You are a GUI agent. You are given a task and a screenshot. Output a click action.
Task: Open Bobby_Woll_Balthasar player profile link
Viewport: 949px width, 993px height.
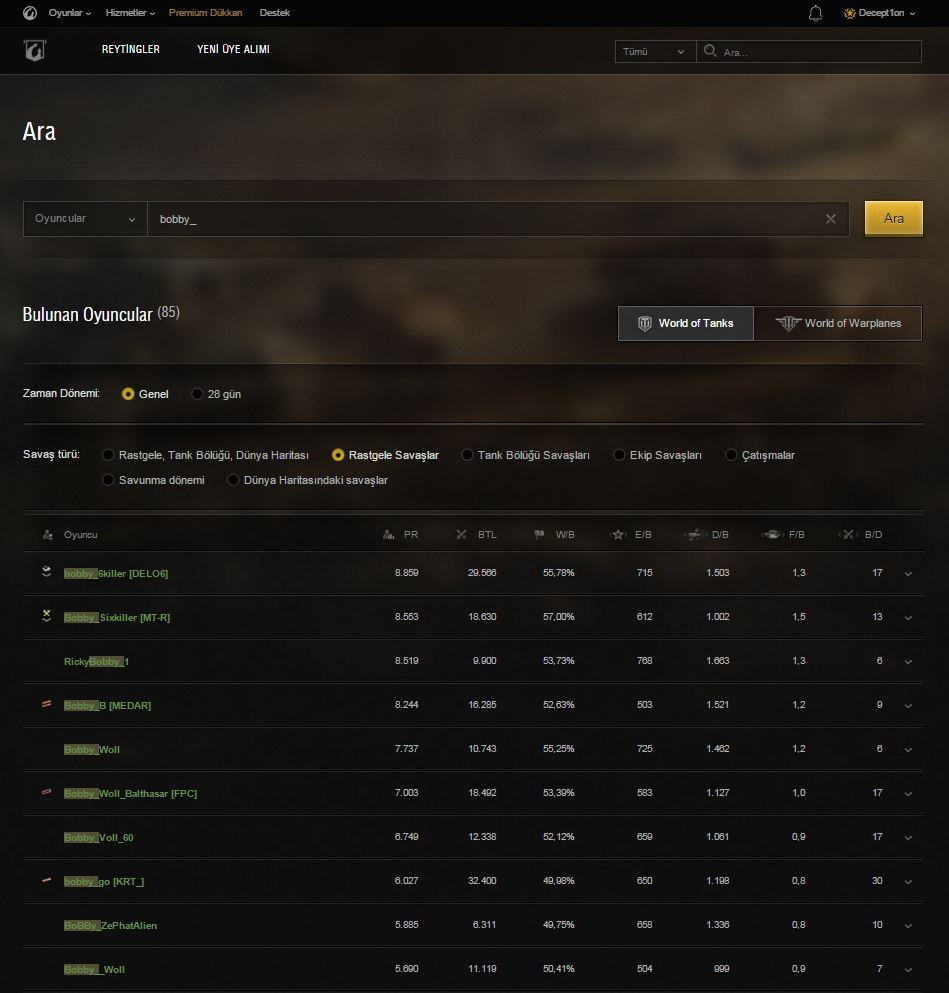click(130, 794)
